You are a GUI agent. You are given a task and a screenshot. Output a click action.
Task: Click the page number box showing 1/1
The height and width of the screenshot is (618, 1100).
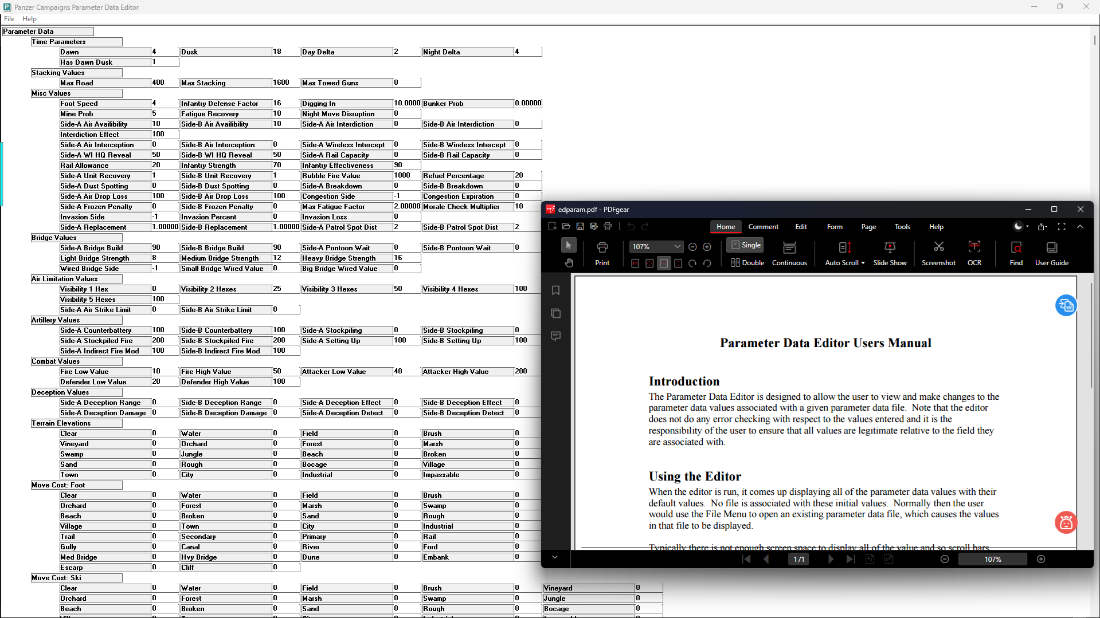click(x=798, y=559)
